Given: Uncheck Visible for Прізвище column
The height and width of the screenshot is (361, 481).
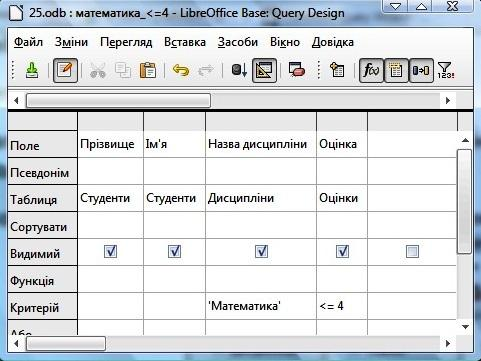Looking at the screenshot, I should tap(110, 252).
